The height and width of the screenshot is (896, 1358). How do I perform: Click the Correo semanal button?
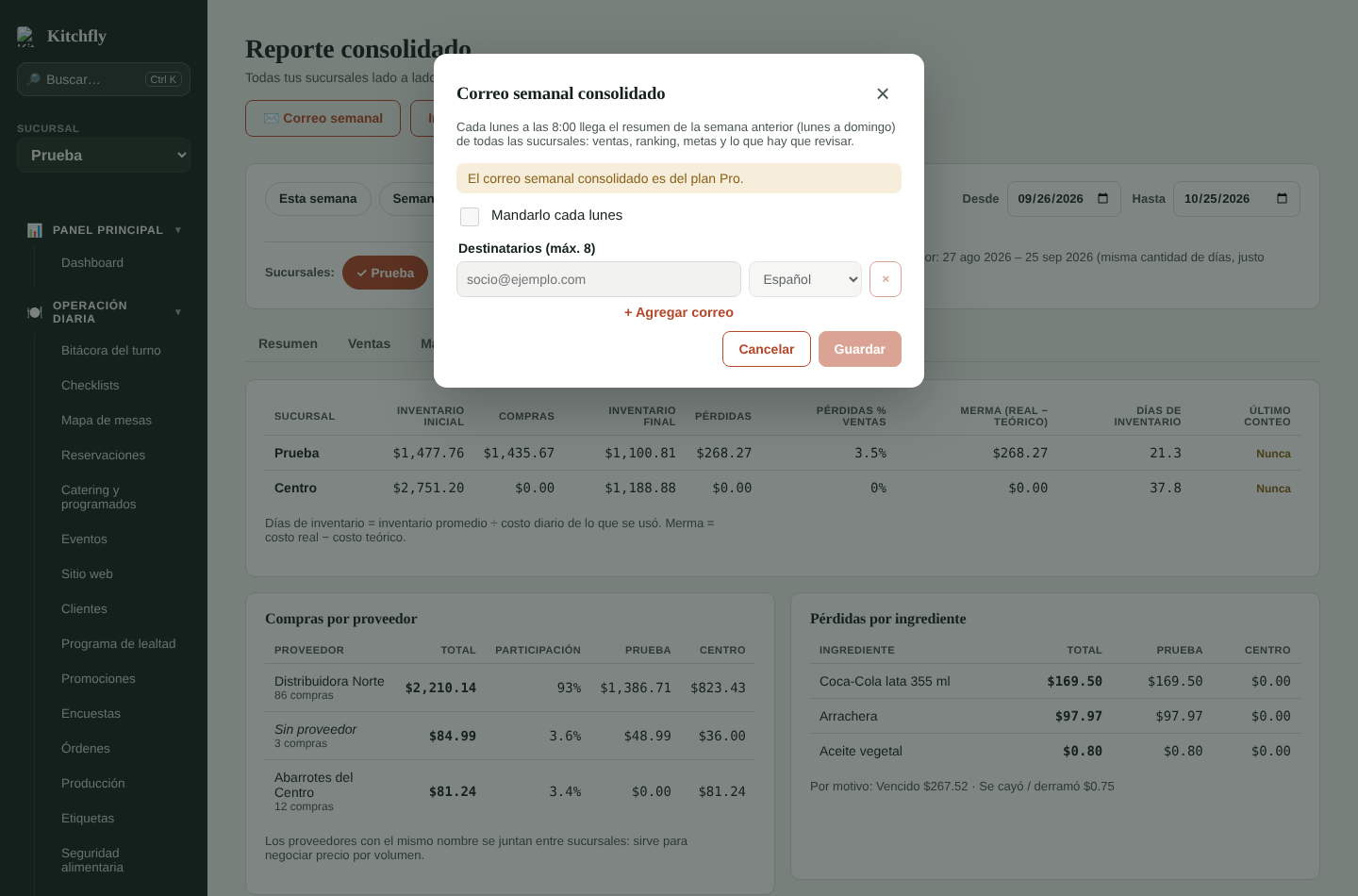pos(323,118)
